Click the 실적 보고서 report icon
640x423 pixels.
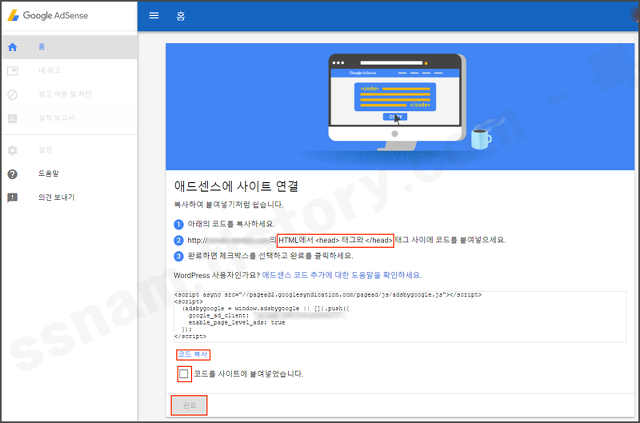click(13, 118)
